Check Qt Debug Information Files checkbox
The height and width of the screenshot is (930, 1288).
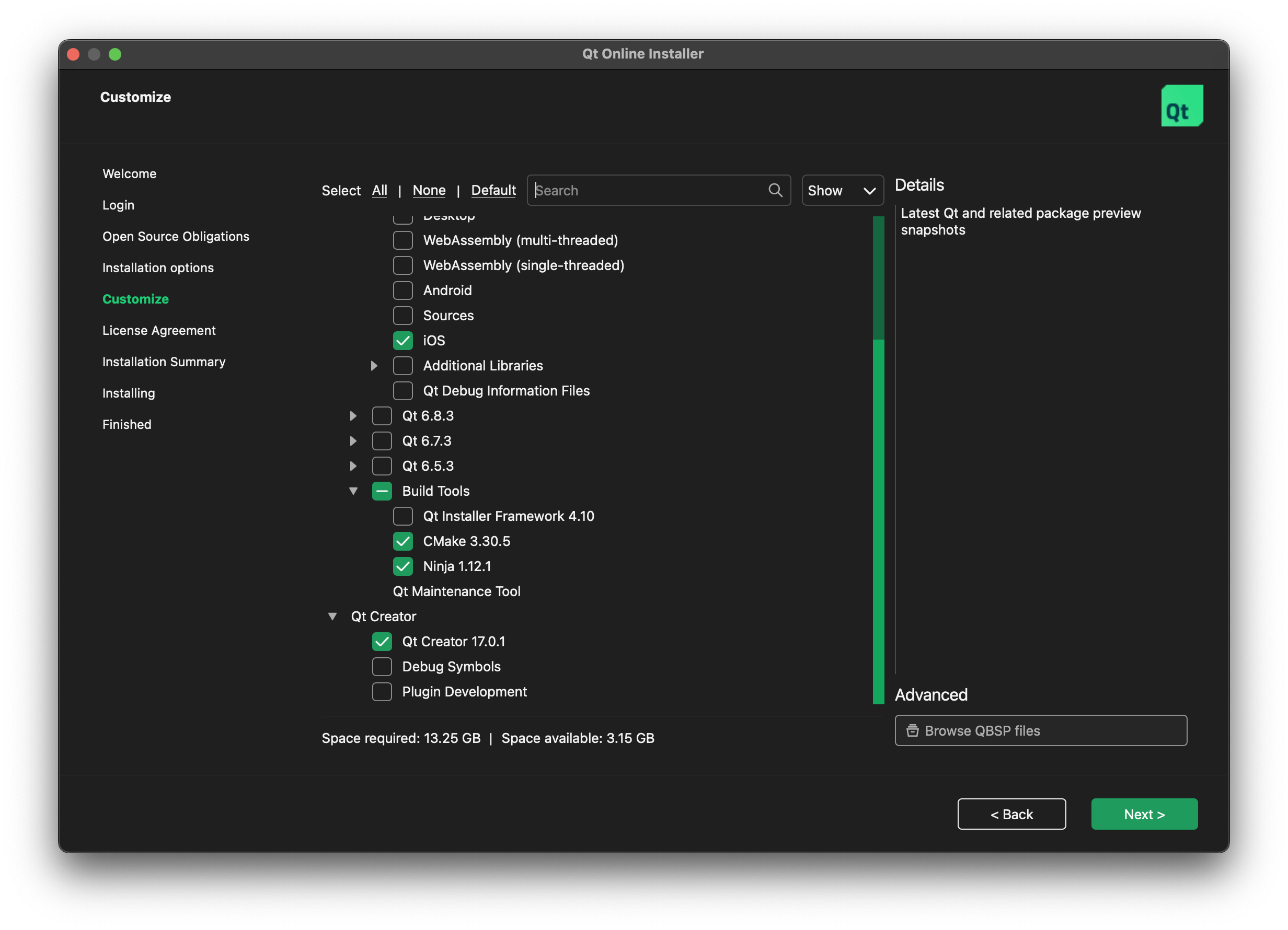(x=402, y=391)
